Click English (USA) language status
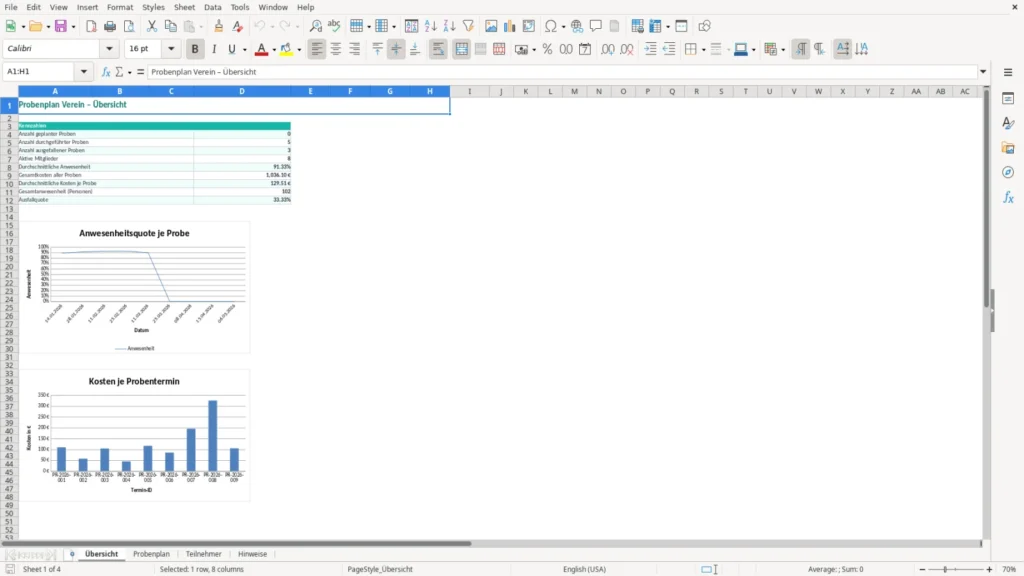 584,569
